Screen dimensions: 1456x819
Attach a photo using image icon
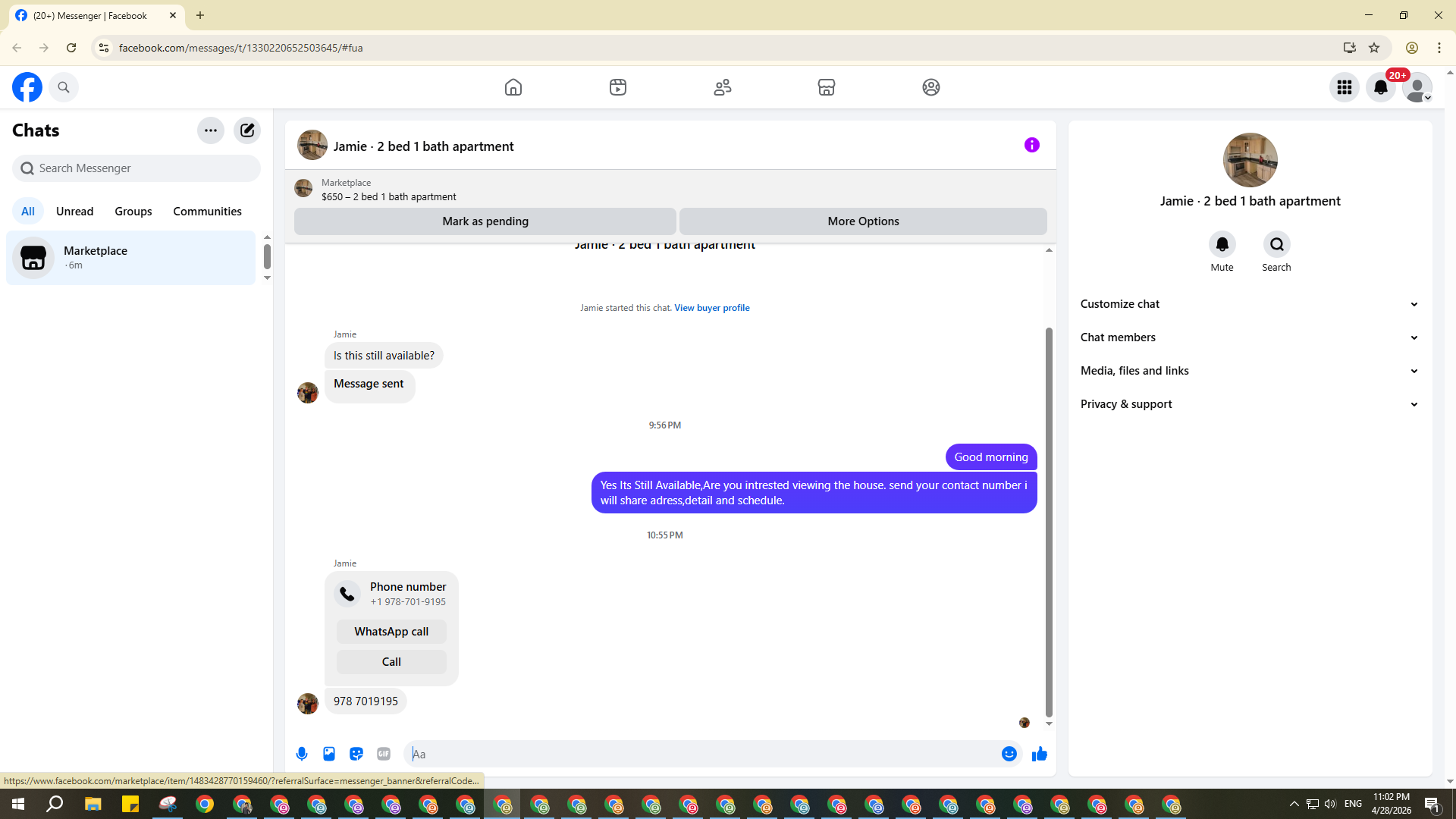(x=329, y=754)
